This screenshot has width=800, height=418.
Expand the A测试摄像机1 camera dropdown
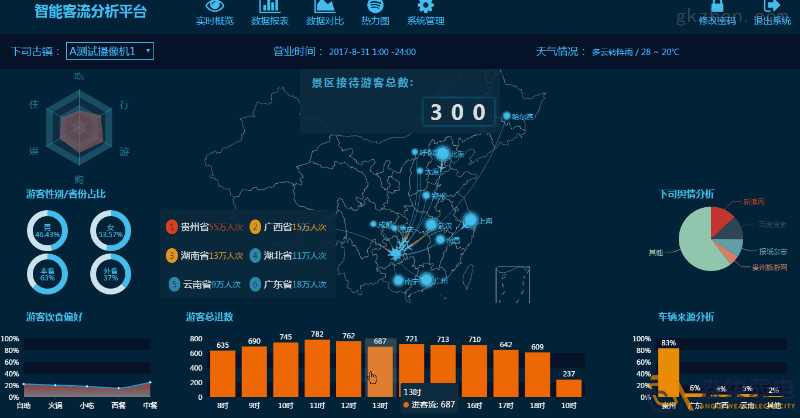(110, 51)
